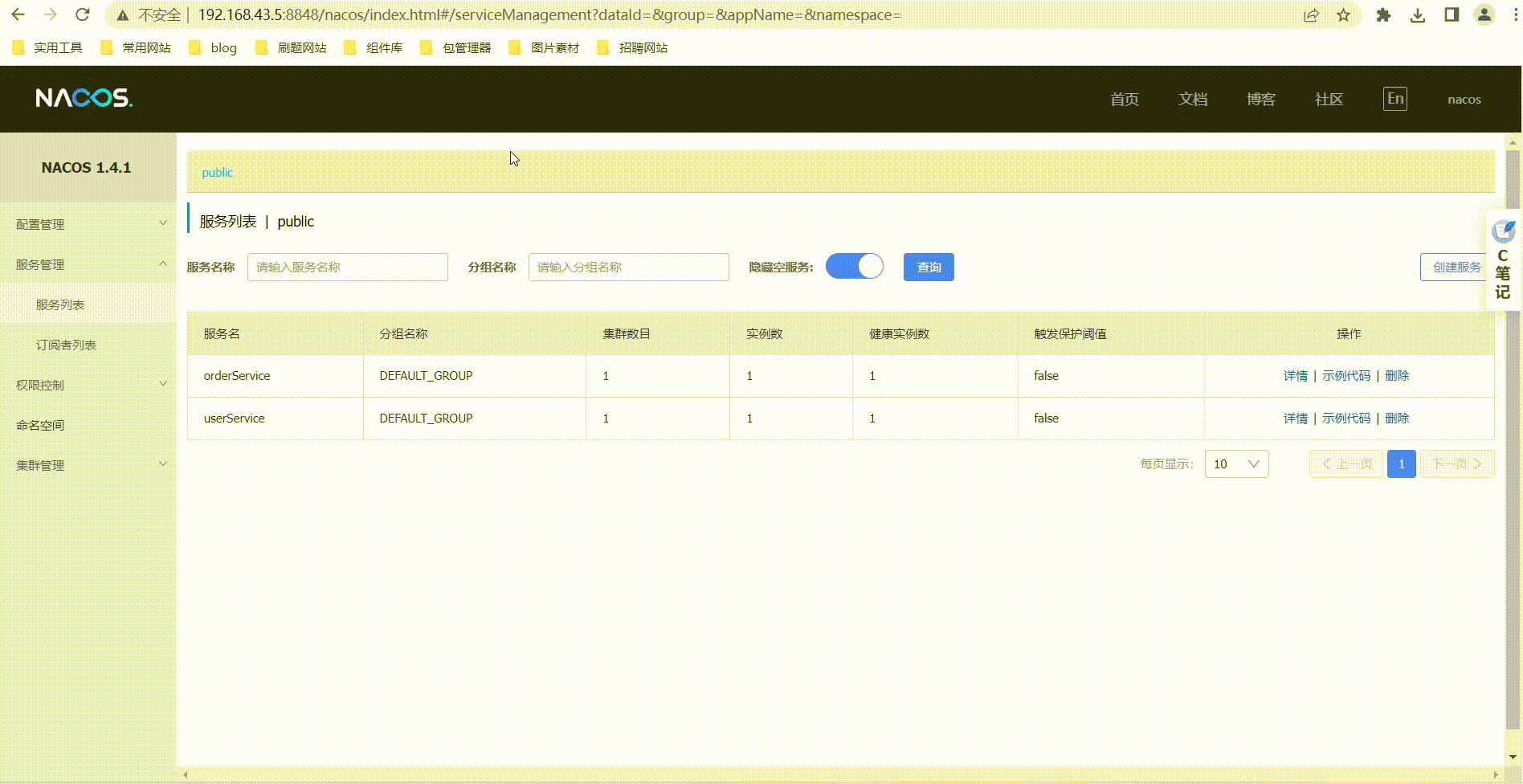Focus the 分组名称 input field
Viewport: 1523px width, 784px height.
628,267
